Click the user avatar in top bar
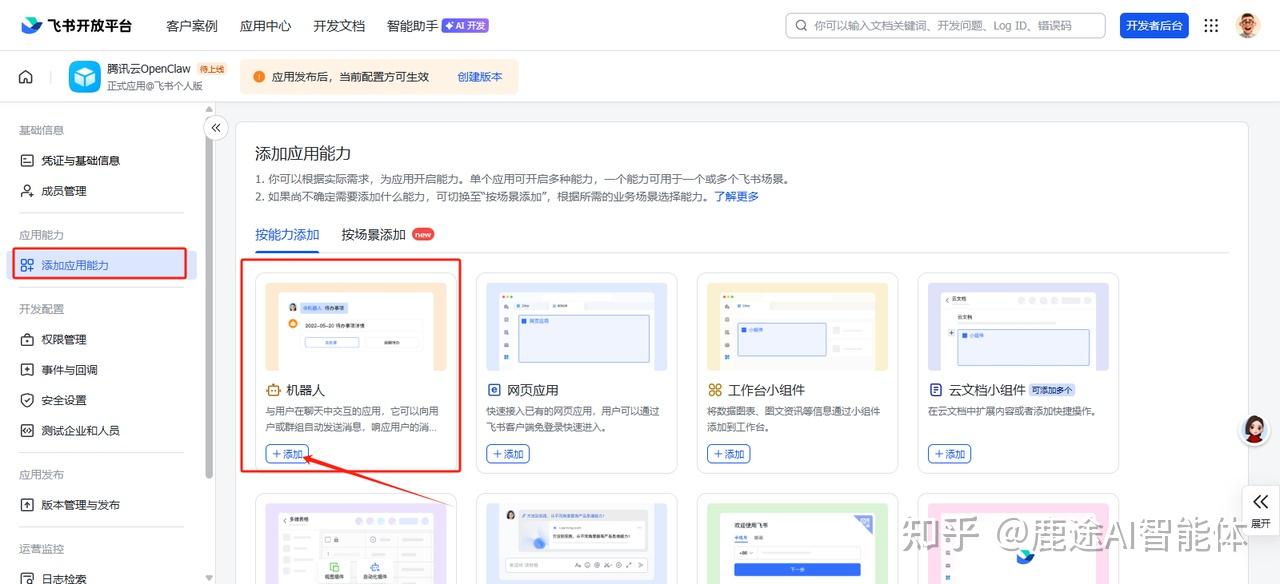This screenshot has width=1280, height=584. coord(1247,26)
